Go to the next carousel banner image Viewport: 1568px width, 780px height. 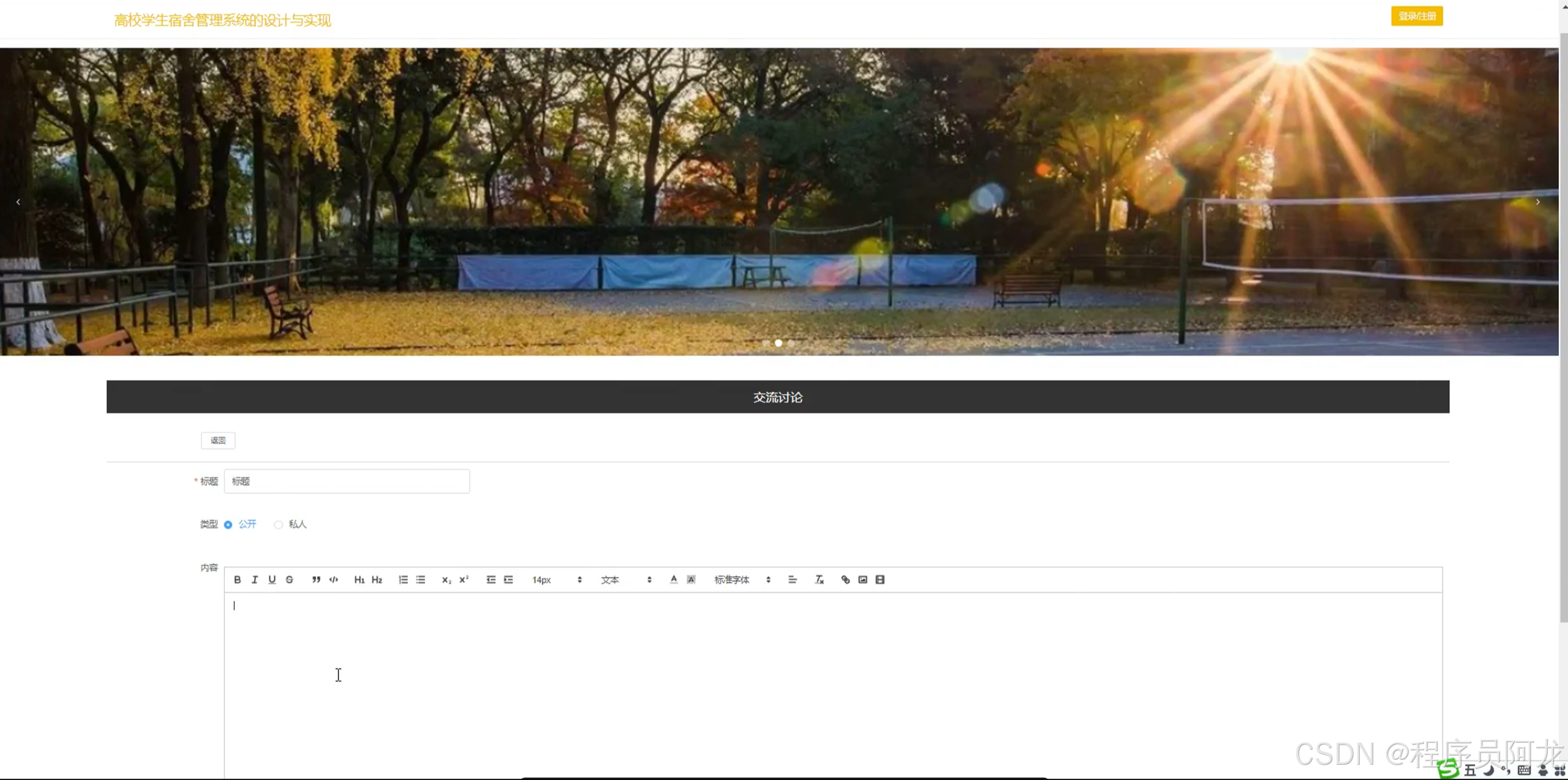pyautogui.click(x=1537, y=202)
